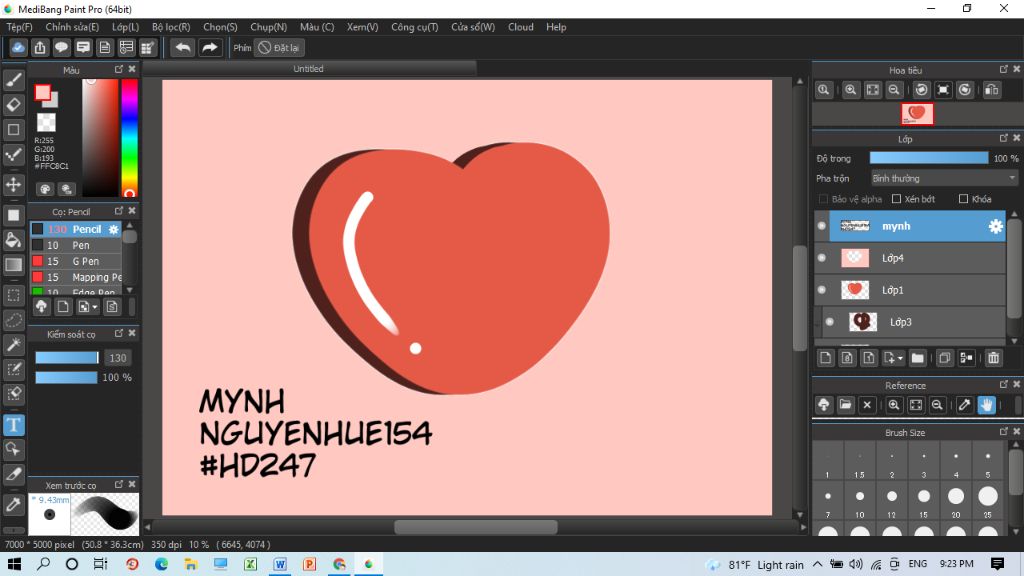The width and height of the screenshot is (1024, 576).
Task: Click the rainbow hue bar
Action: pos(129,138)
